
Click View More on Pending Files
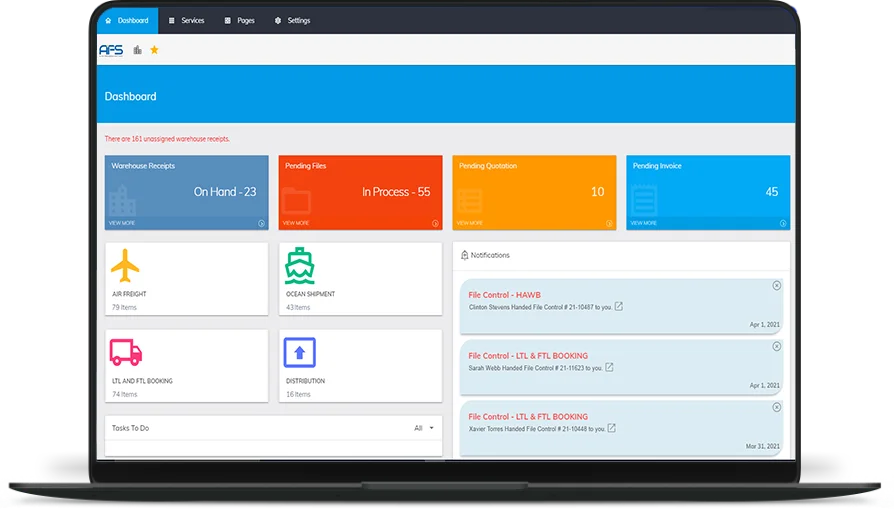[x=296, y=223]
